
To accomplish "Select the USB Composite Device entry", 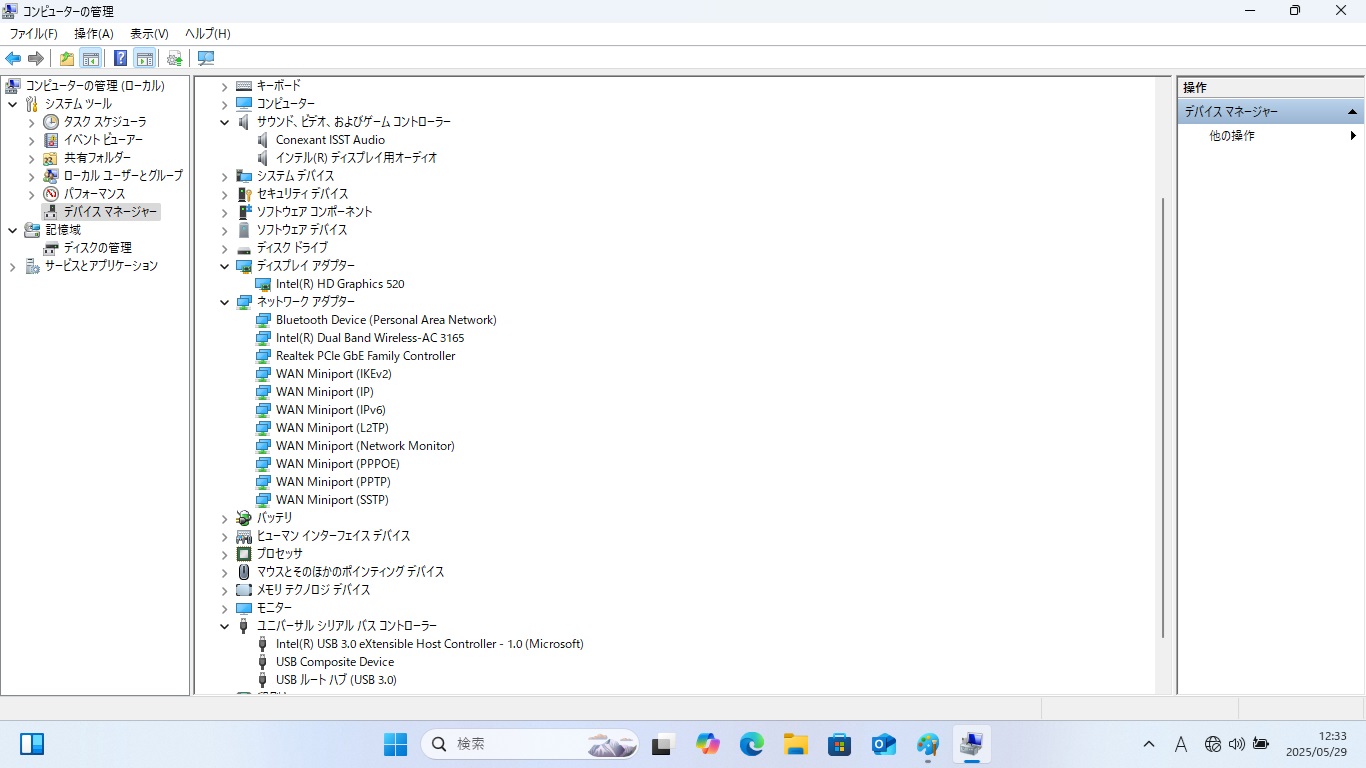I will (x=335, y=662).
